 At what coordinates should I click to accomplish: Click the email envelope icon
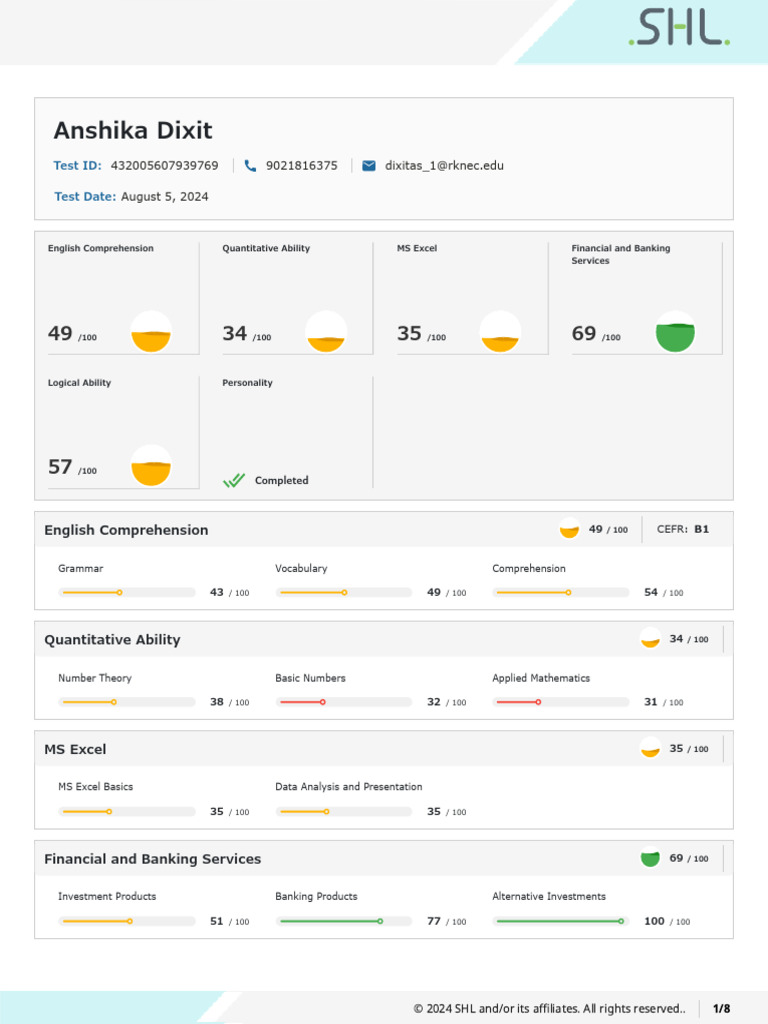point(369,166)
